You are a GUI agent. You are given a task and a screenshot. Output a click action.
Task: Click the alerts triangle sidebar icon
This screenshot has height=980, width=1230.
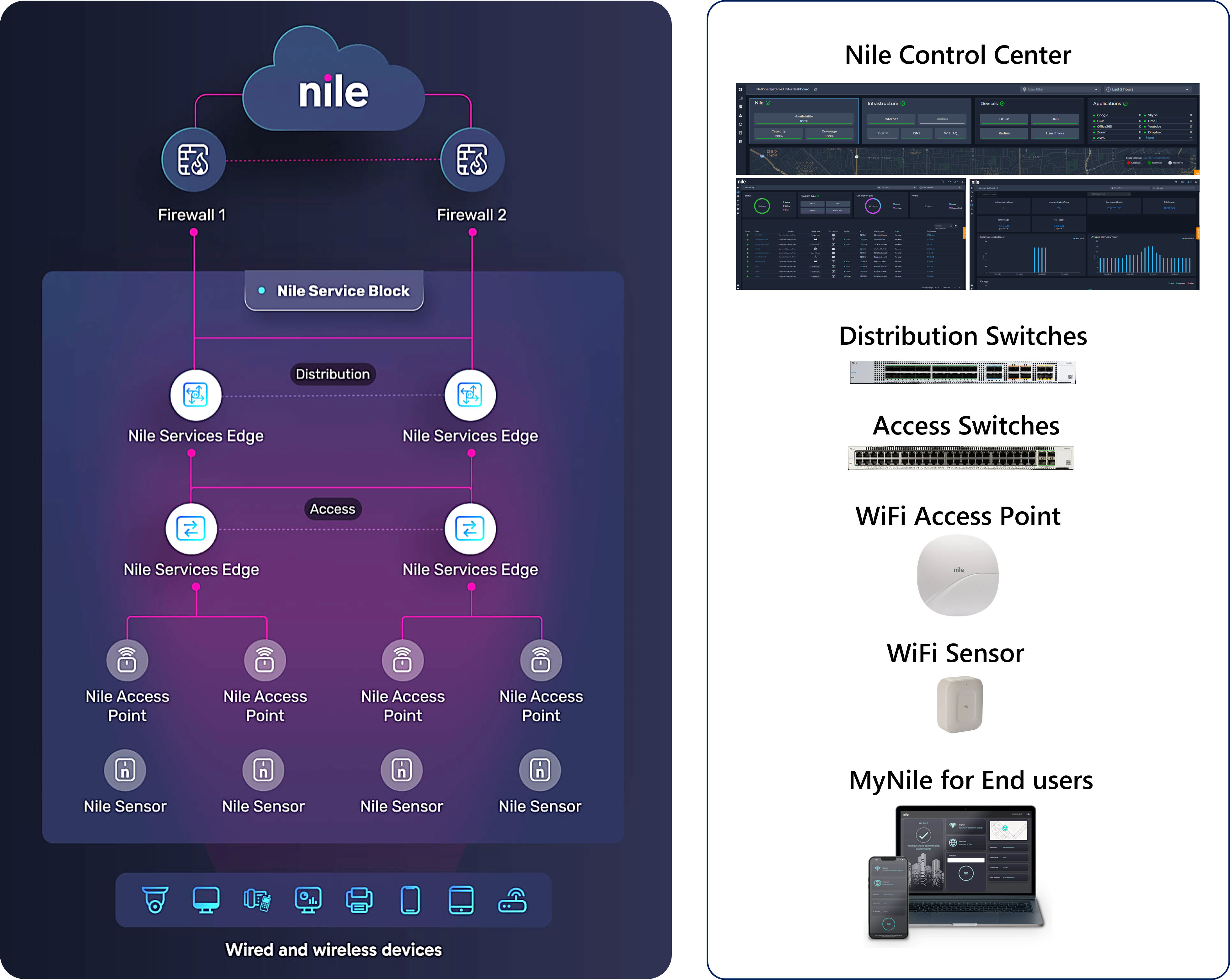click(741, 116)
